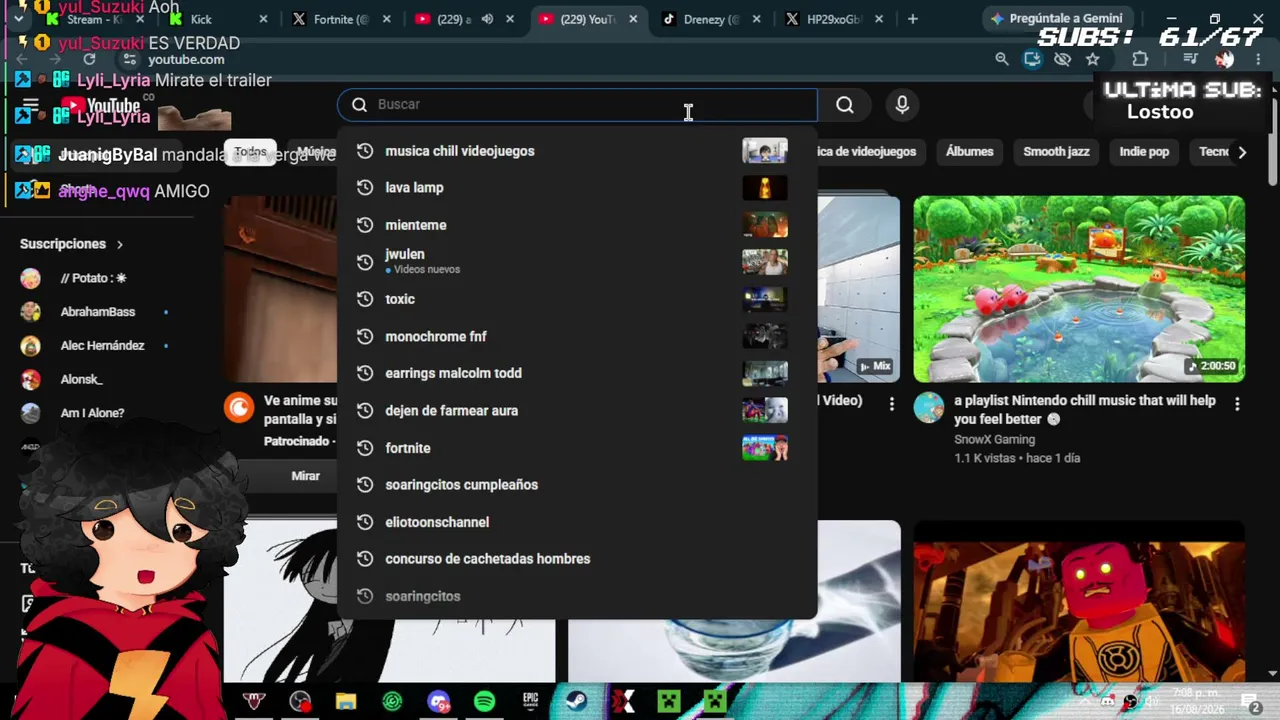Open thumbnail next to "musica chill videojuegos"
The image size is (1280, 720).
(x=765, y=151)
